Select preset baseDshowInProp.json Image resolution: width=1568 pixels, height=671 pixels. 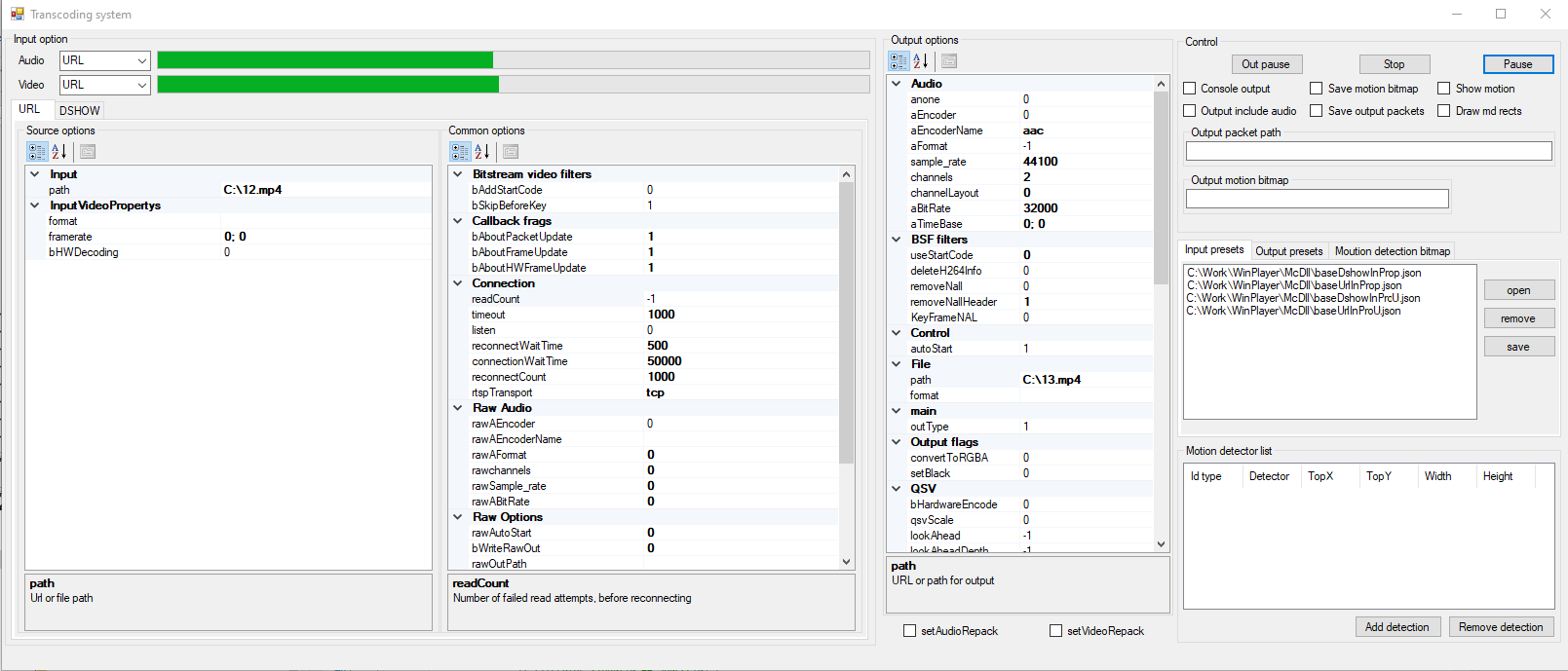click(x=1304, y=273)
